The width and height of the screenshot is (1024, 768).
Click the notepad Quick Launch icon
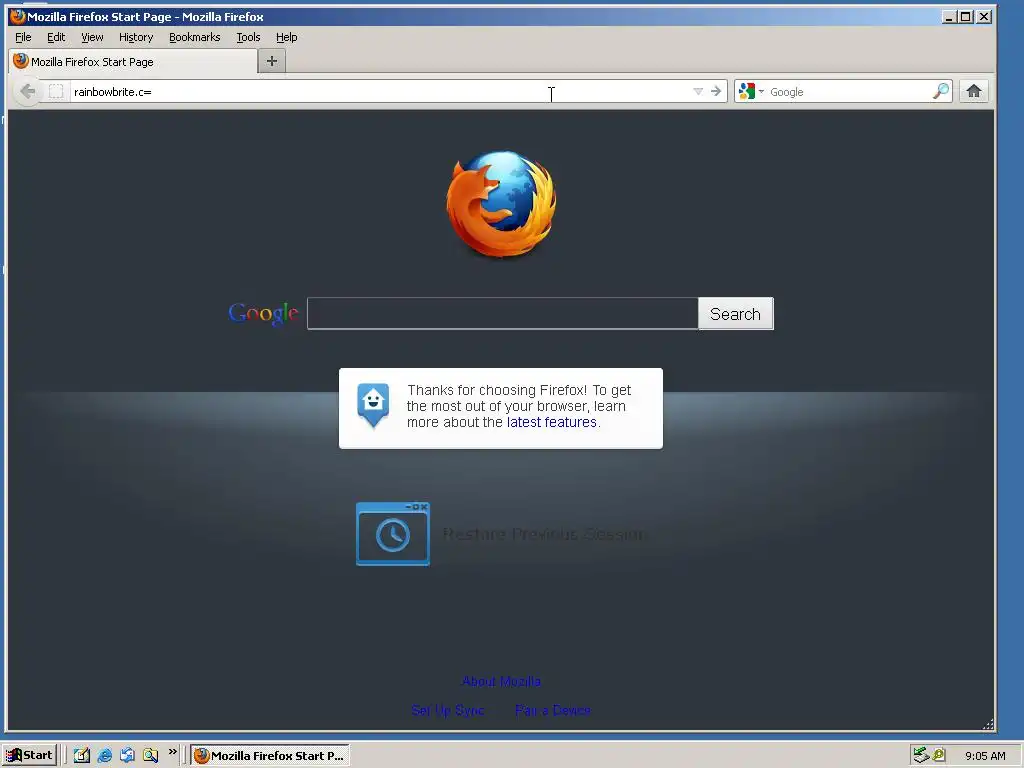[x=82, y=755]
